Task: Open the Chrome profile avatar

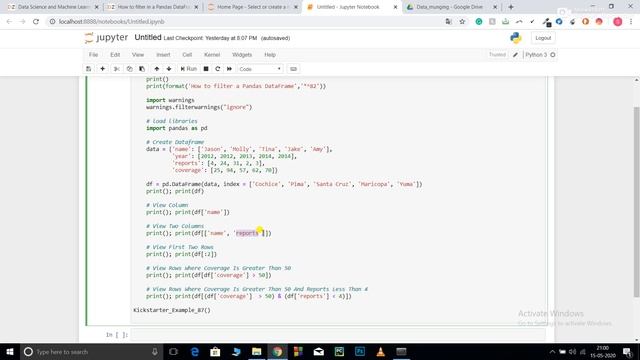Action: click(618, 22)
